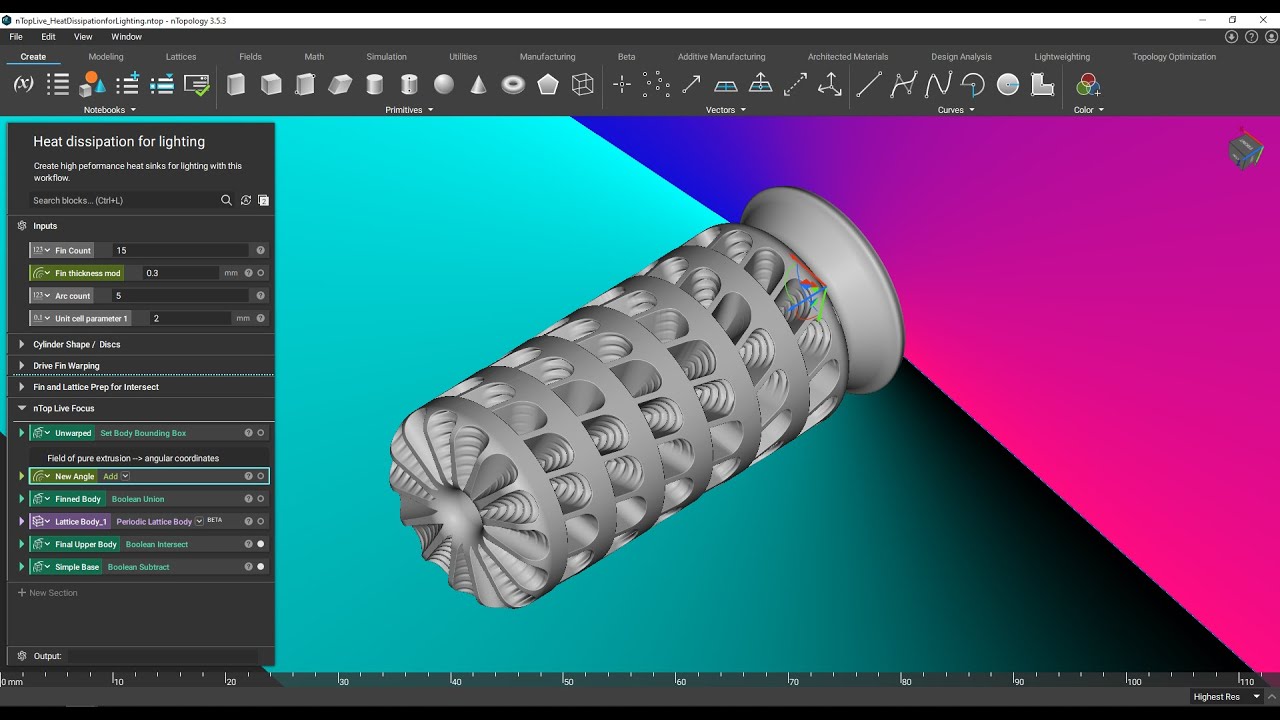Toggle visibility circle for Finned Body block

[261, 499]
